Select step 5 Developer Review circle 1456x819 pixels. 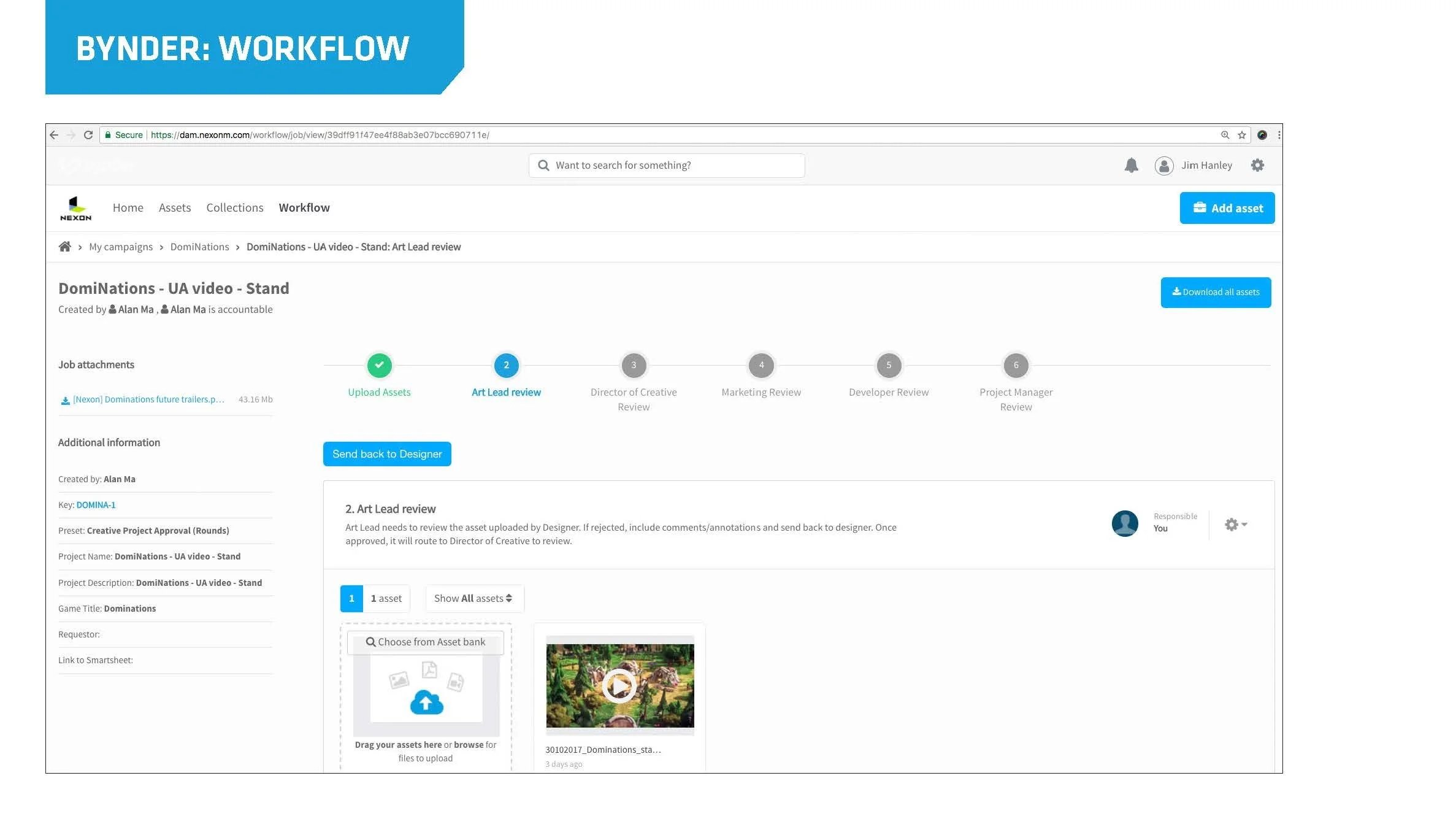coord(889,365)
